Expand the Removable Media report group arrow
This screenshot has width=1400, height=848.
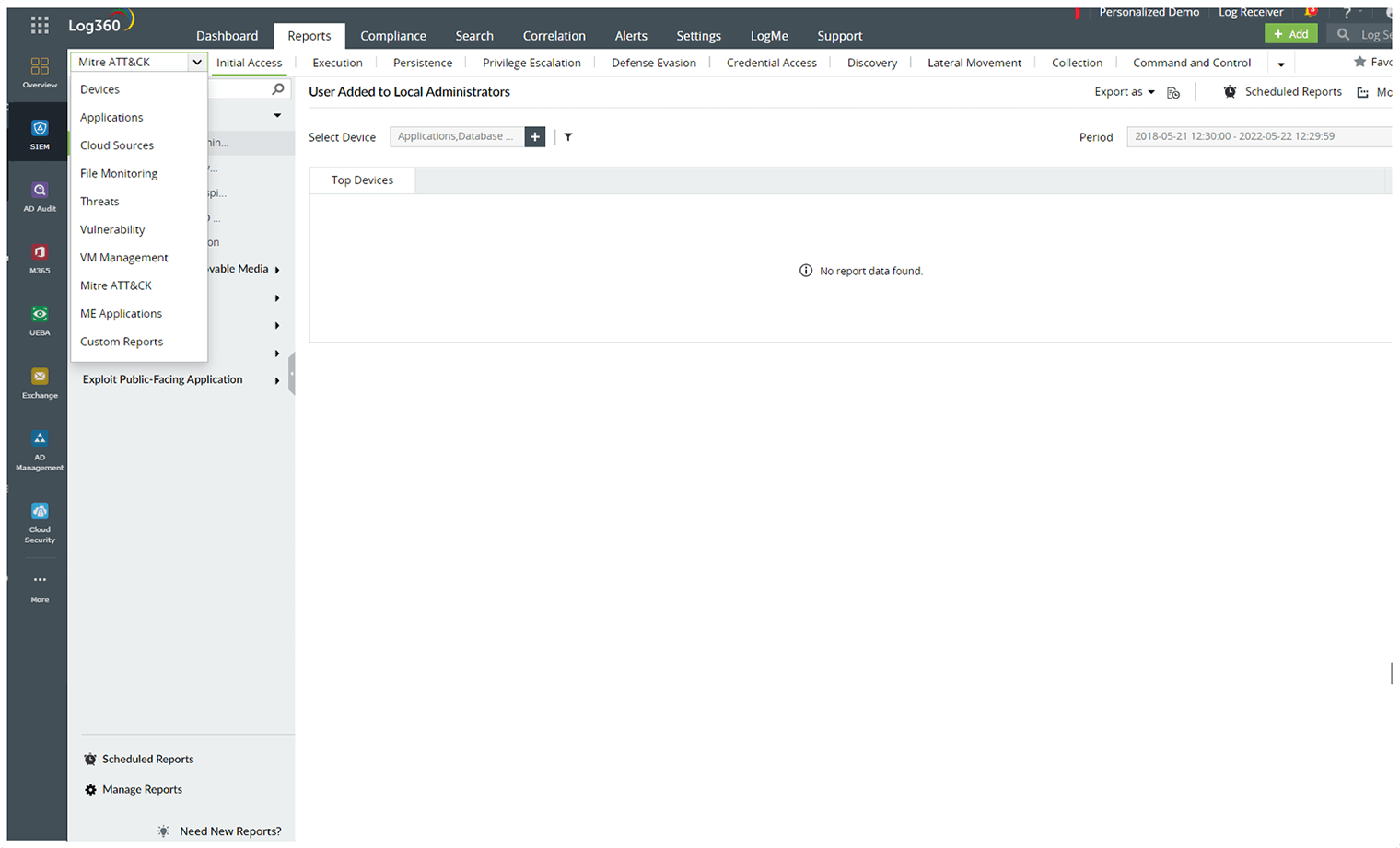coord(277,270)
